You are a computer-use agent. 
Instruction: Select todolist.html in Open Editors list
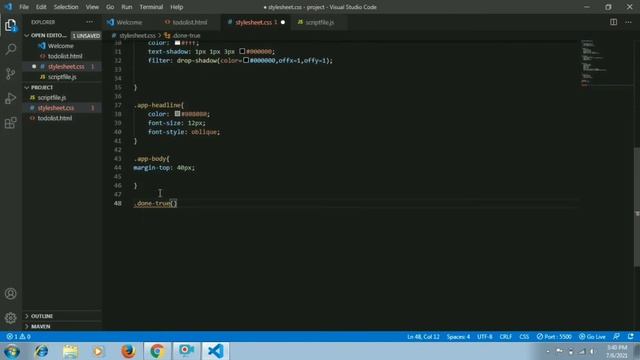[65, 56]
